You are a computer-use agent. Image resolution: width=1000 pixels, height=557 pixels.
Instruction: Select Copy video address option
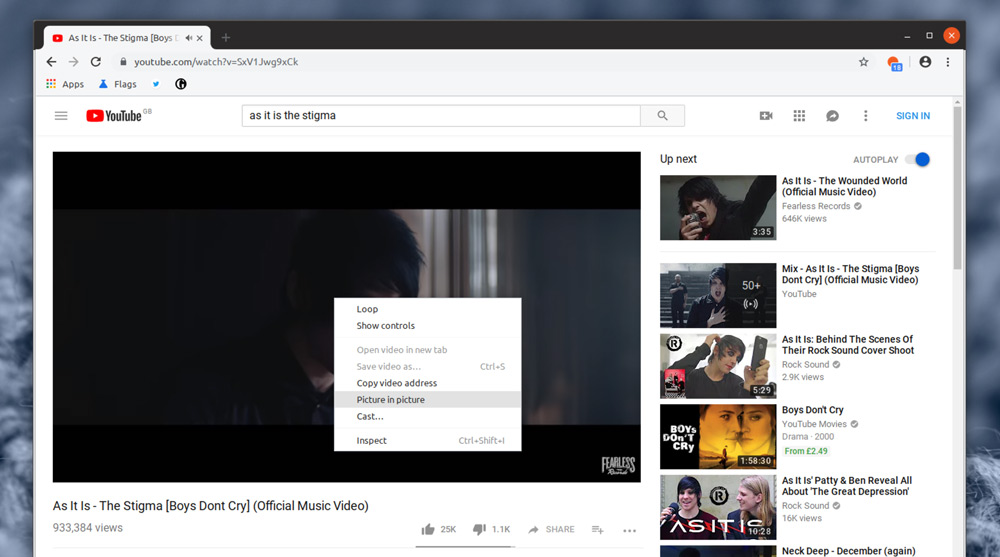[397, 383]
